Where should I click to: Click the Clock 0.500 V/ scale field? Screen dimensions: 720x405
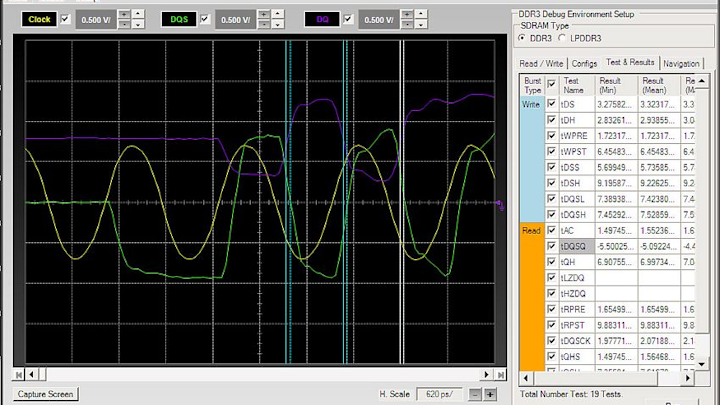coord(96,20)
